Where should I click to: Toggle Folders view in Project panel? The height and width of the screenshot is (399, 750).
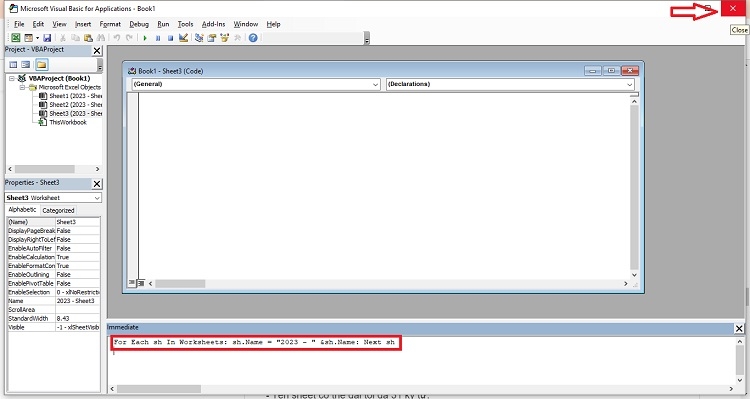pyautogui.click(x=42, y=65)
